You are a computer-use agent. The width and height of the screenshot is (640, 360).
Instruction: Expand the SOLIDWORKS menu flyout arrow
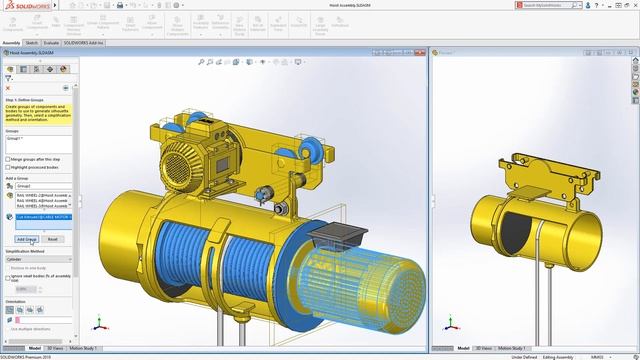(55, 5)
